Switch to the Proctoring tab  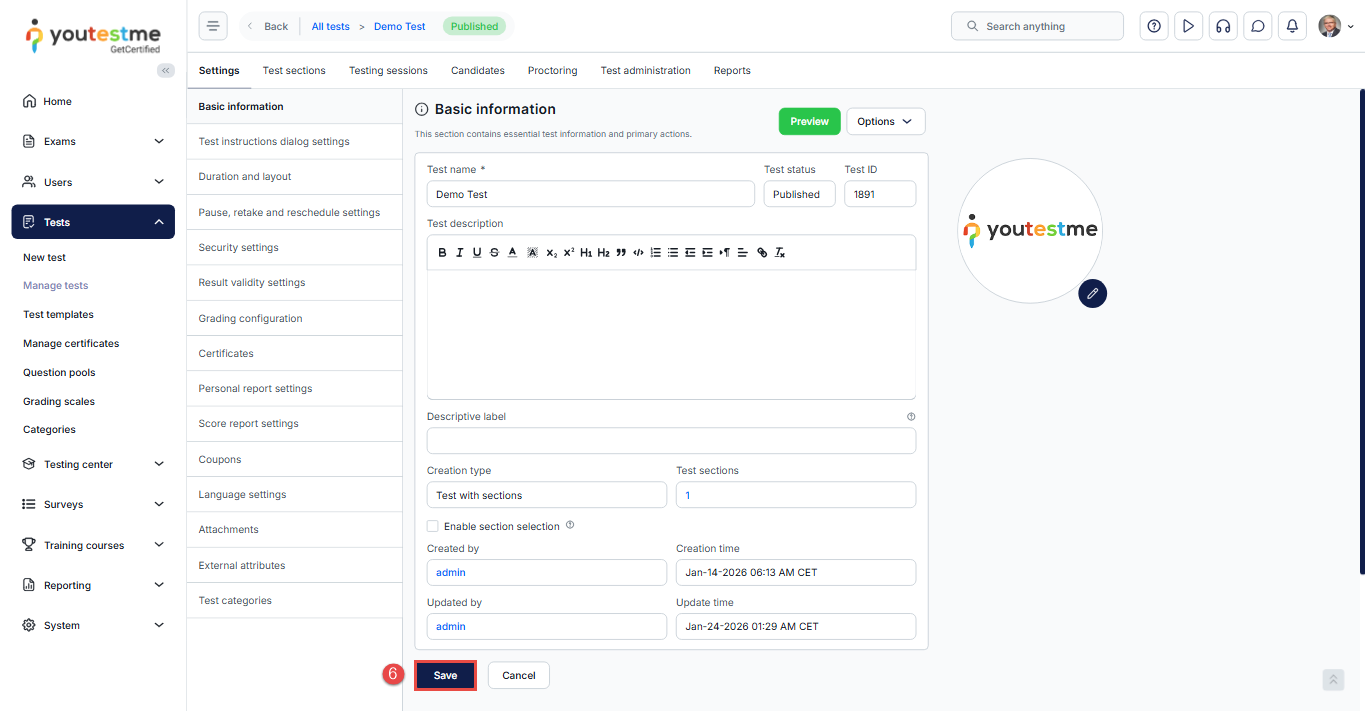pyautogui.click(x=552, y=71)
